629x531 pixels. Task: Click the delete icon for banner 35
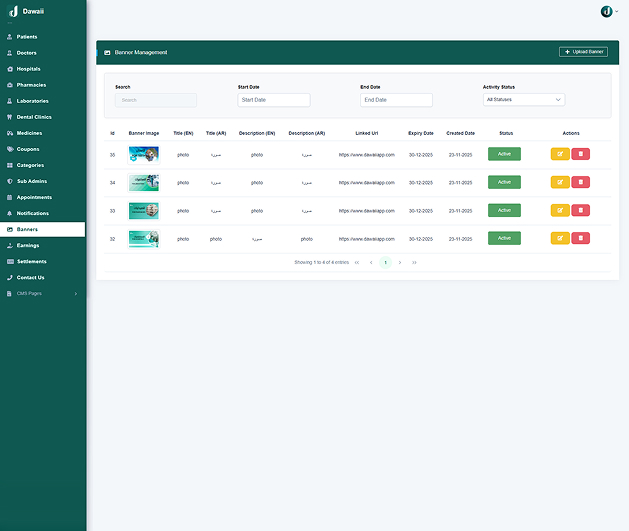point(580,154)
